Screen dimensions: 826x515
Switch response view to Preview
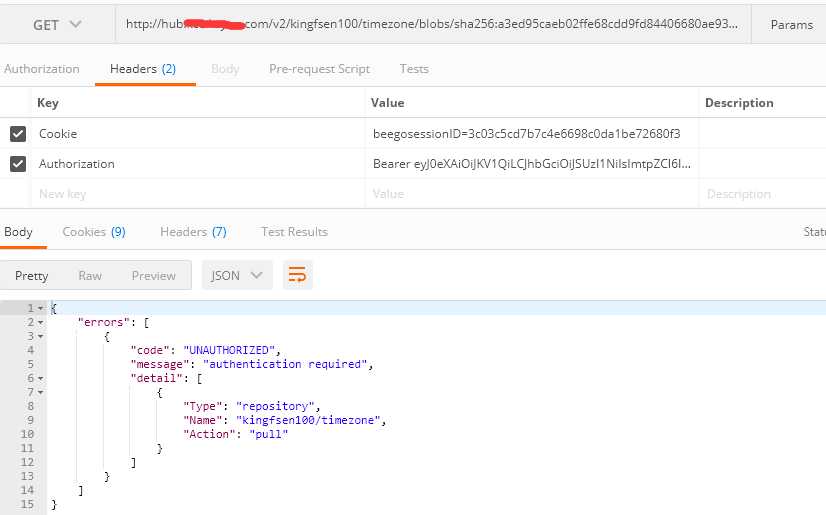click(153, 276)
